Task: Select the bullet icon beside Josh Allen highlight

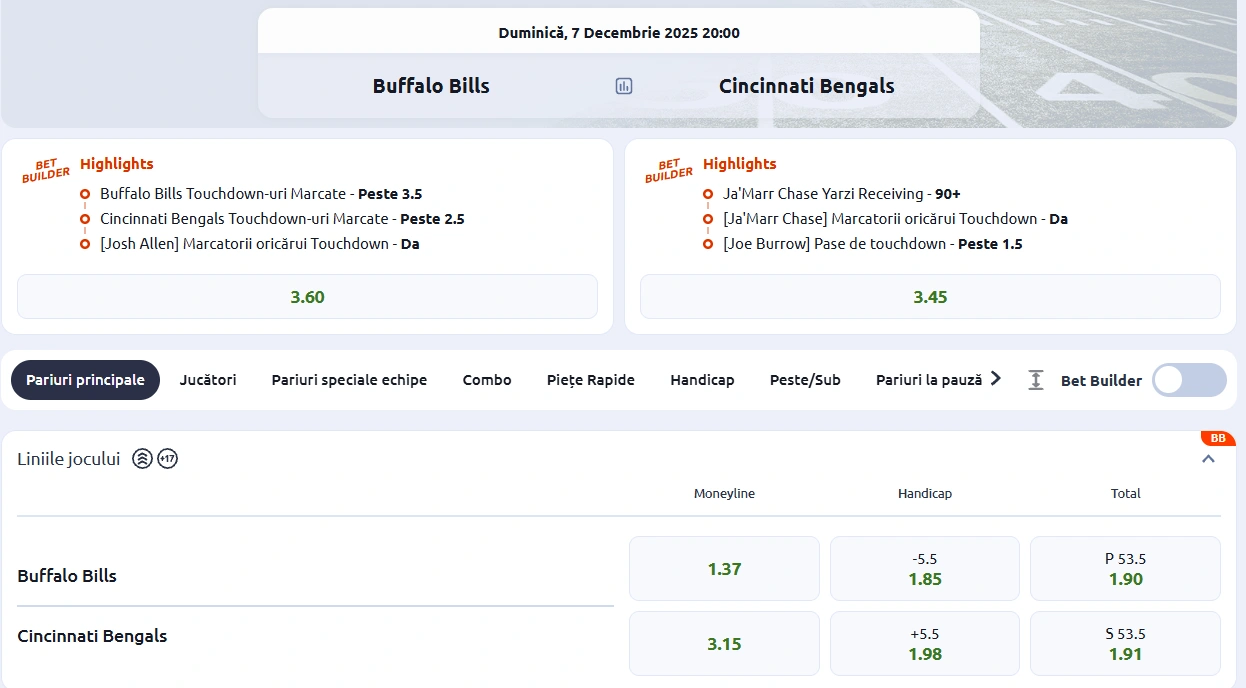Action: [x=85, y=243]
